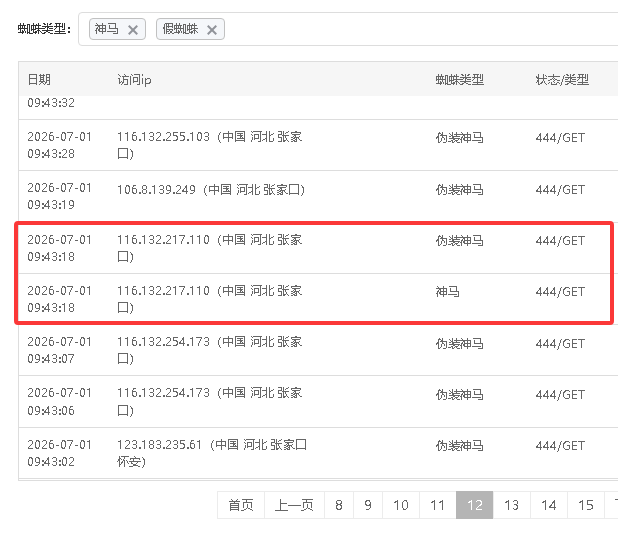Open page 13

512,505
